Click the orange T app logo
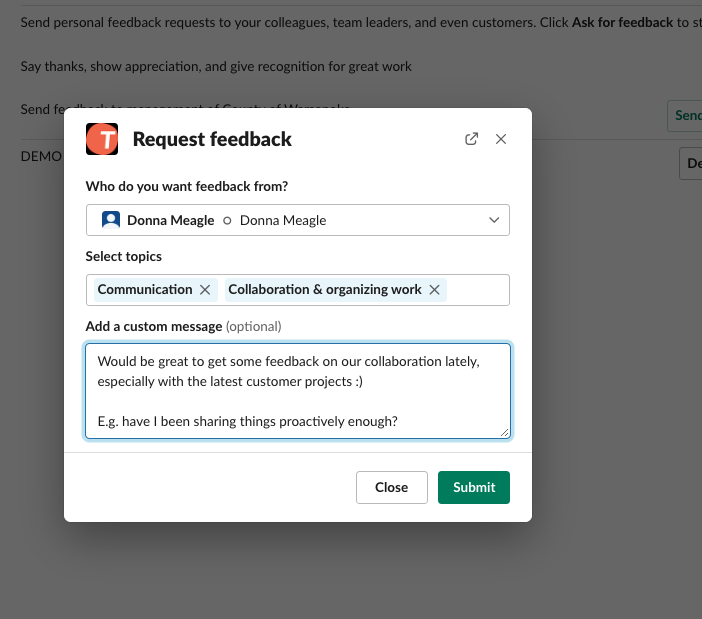 (x=102, y=139)
